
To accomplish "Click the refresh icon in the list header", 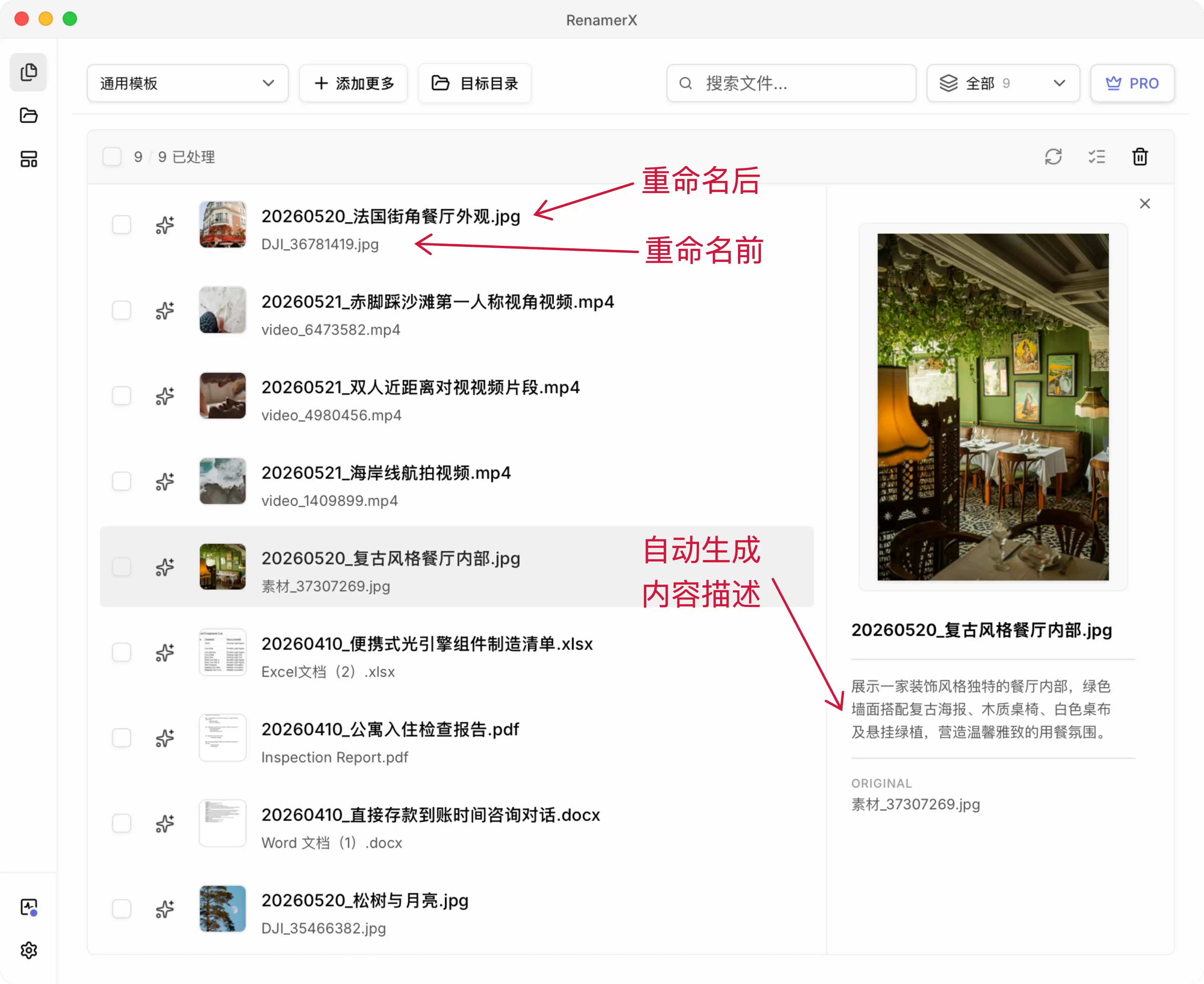I will click(1053, 157).
